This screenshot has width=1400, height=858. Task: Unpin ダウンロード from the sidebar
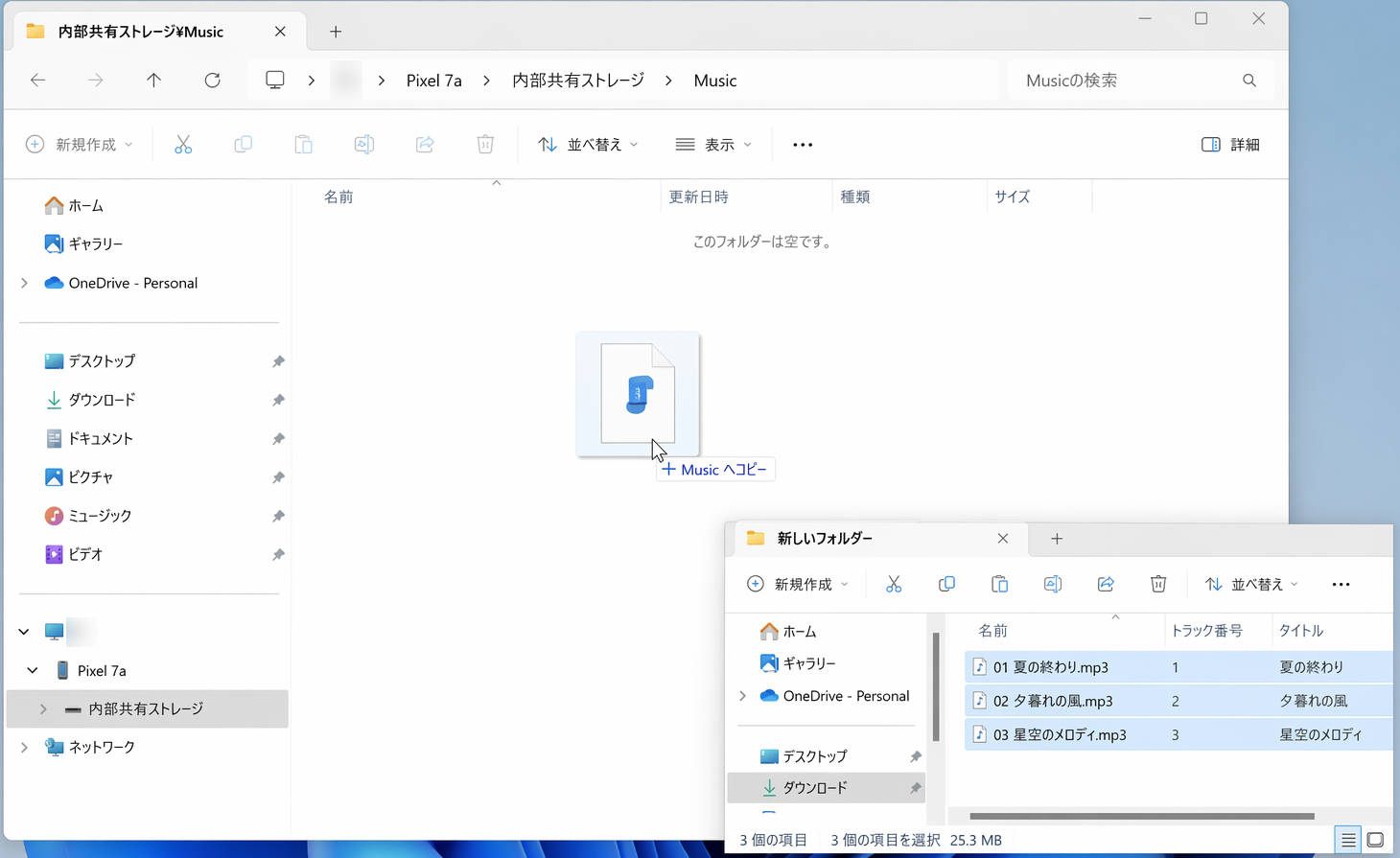pos(277,400)
